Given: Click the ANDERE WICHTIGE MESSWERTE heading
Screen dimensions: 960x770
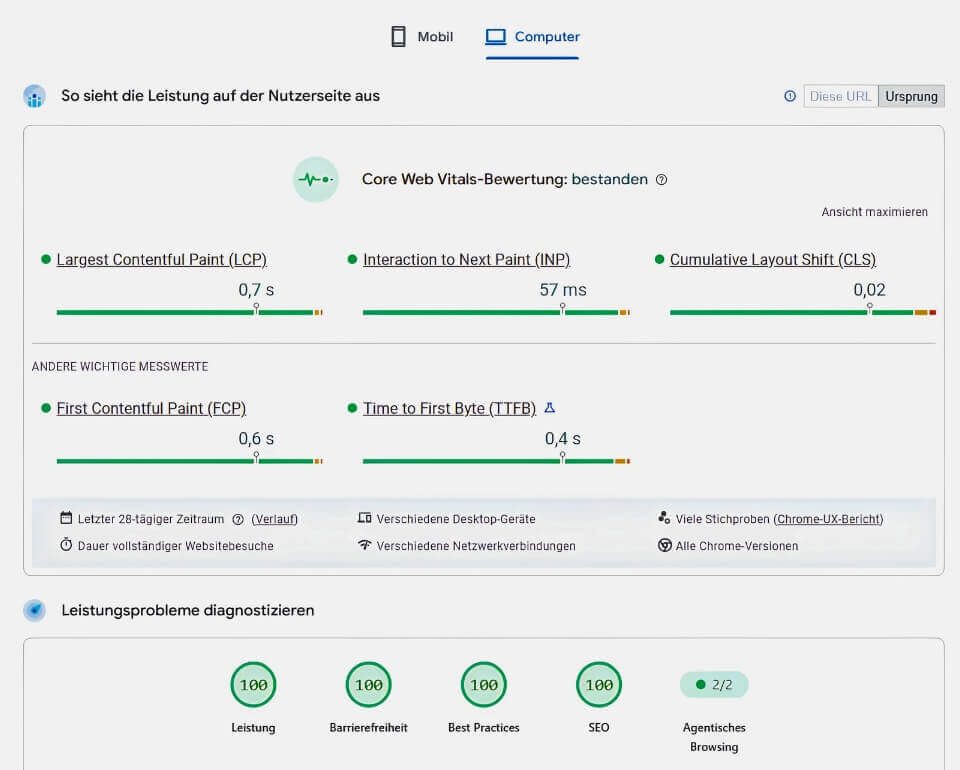Looking at the screenshot, I should point(120,367).
